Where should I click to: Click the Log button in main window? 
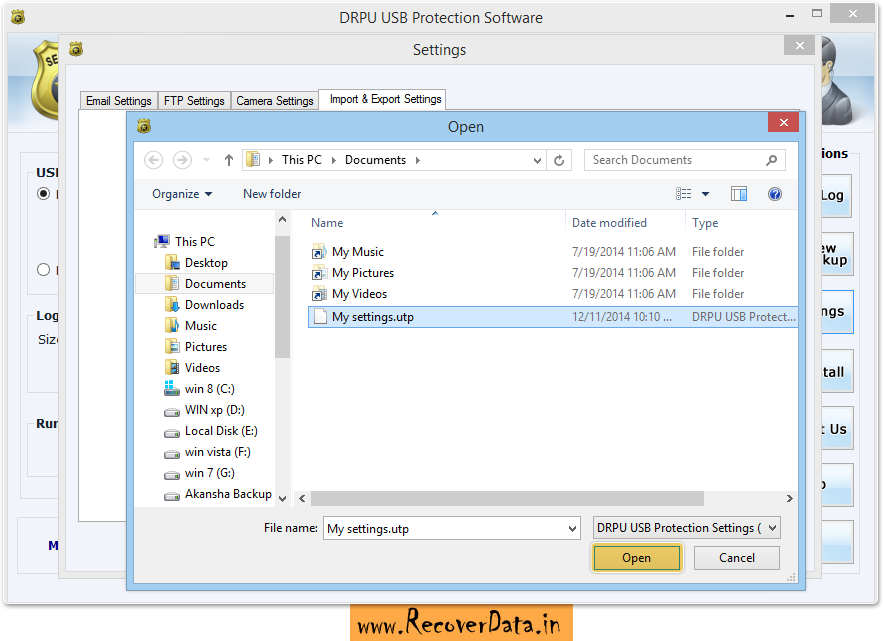click(x=836, y=195)
